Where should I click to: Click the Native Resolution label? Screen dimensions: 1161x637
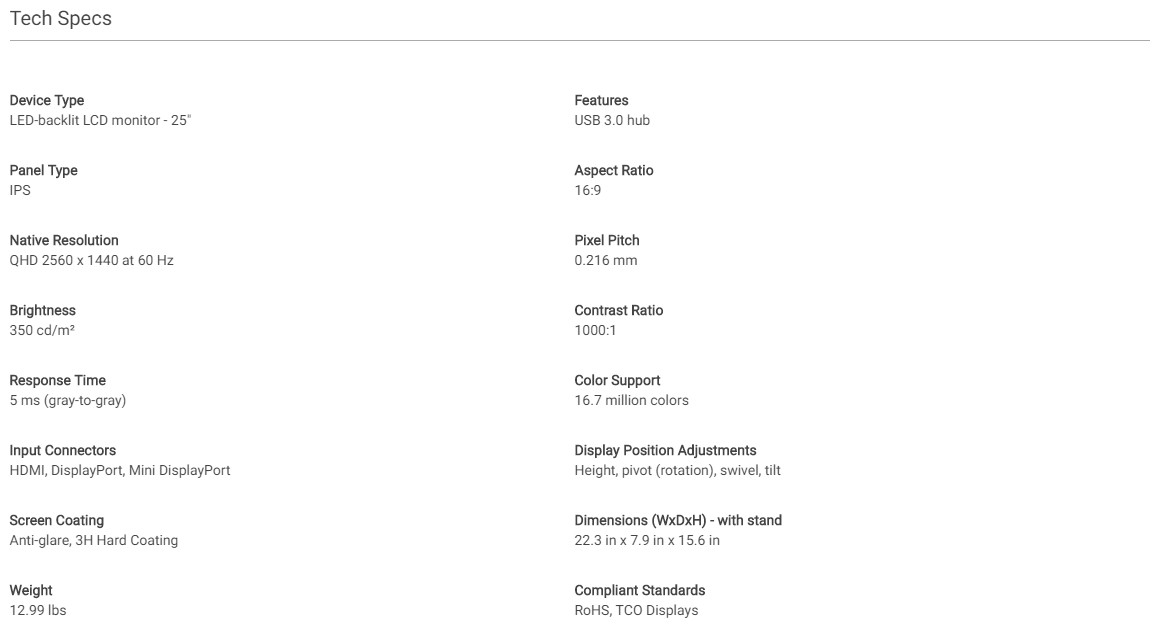click(64, 240)
